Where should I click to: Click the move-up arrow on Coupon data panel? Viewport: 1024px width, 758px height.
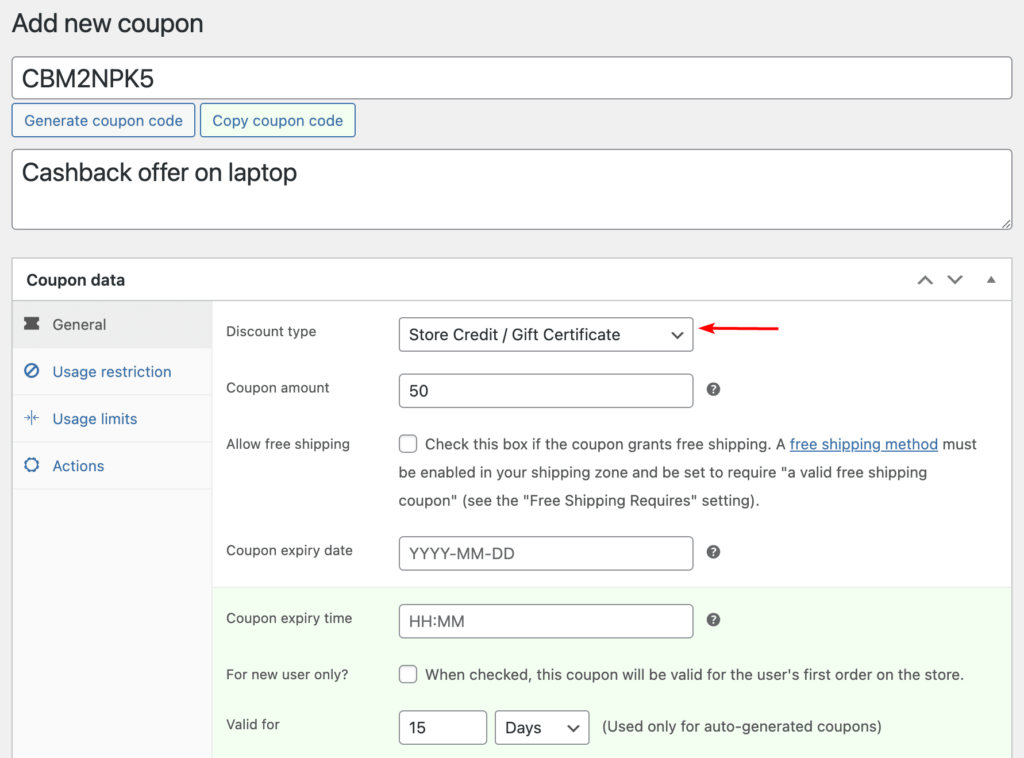[924, 280]
